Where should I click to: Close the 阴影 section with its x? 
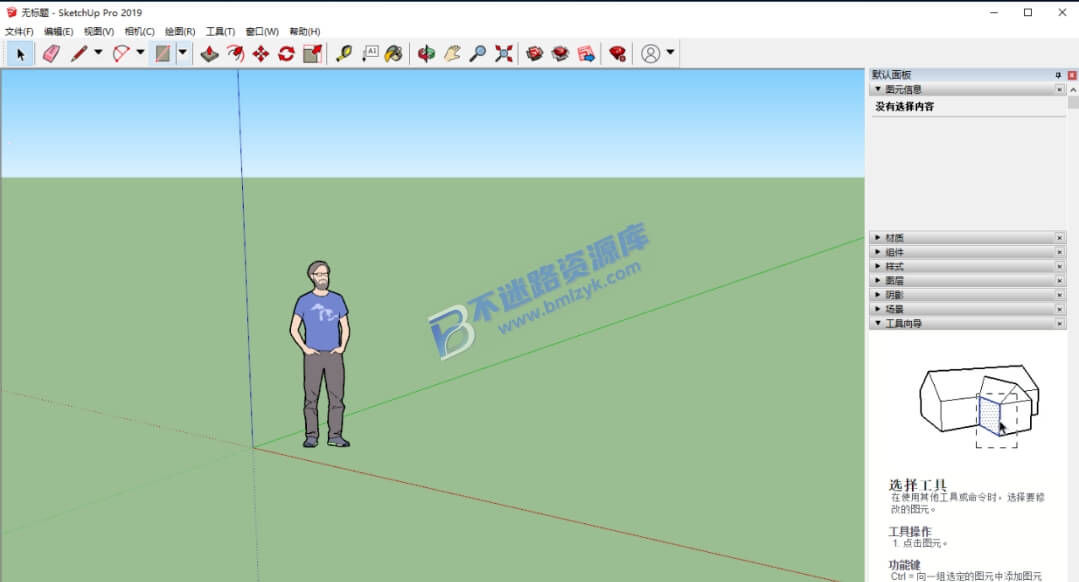(x=1059, y=294)
